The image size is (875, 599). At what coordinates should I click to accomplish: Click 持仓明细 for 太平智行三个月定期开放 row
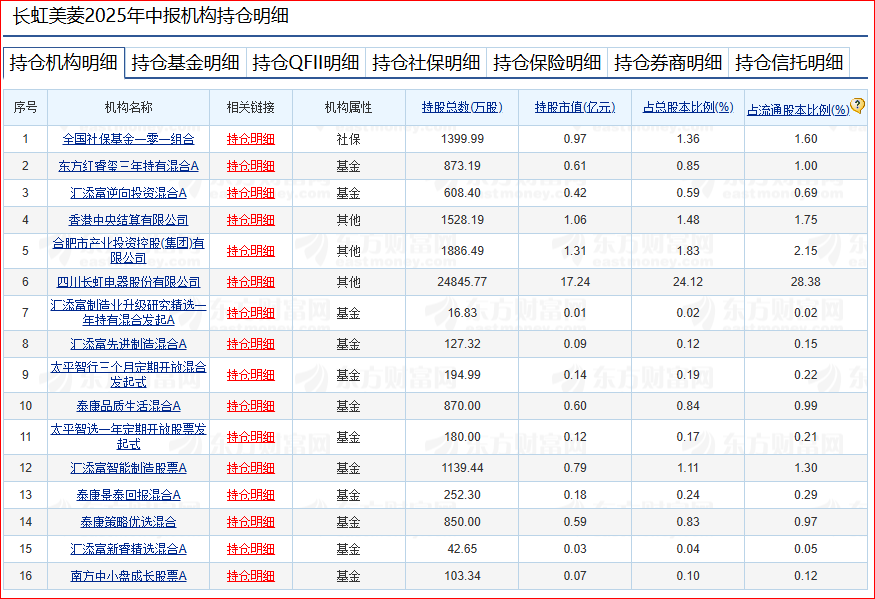(x=251, y=375)
